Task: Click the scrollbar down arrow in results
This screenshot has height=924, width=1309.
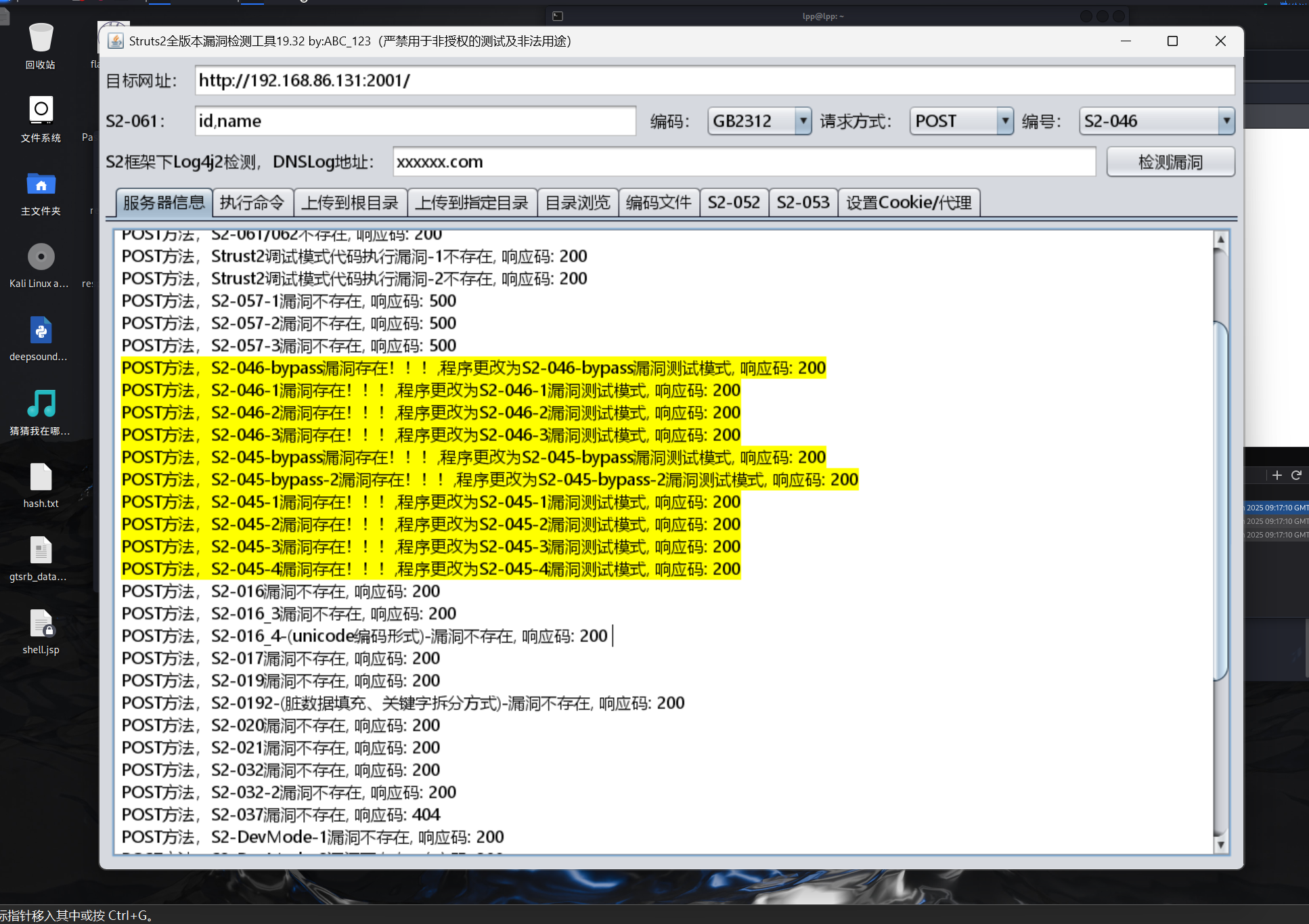Action: click(1220, 844)
